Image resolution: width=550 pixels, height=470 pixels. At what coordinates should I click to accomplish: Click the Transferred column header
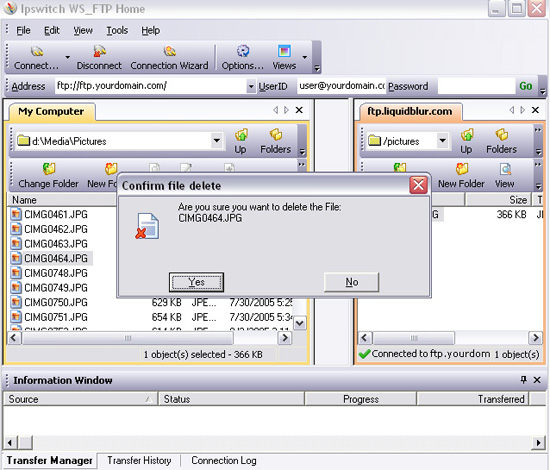pos(473,399)
